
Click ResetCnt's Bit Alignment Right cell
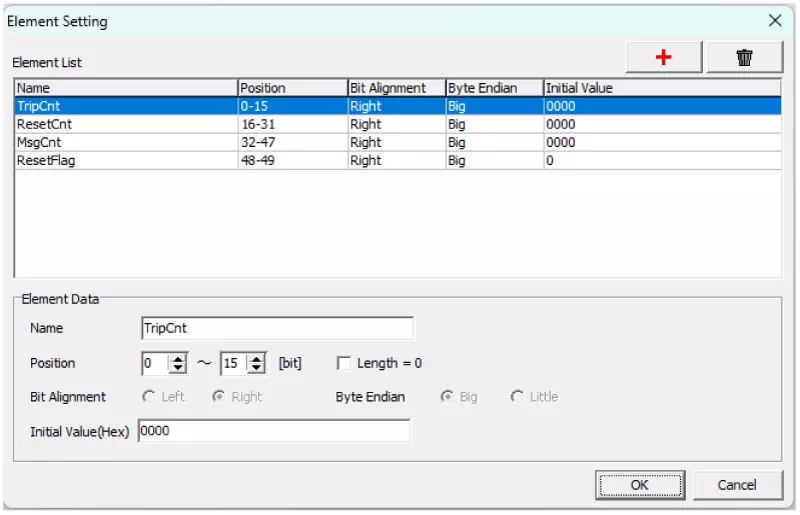click(x=397, y=124)
